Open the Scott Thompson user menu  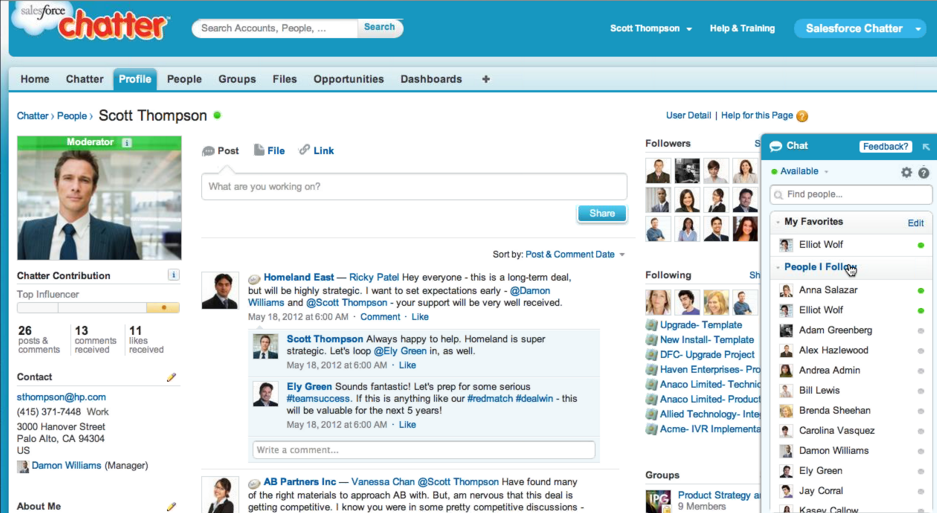[x=651, y=29]
